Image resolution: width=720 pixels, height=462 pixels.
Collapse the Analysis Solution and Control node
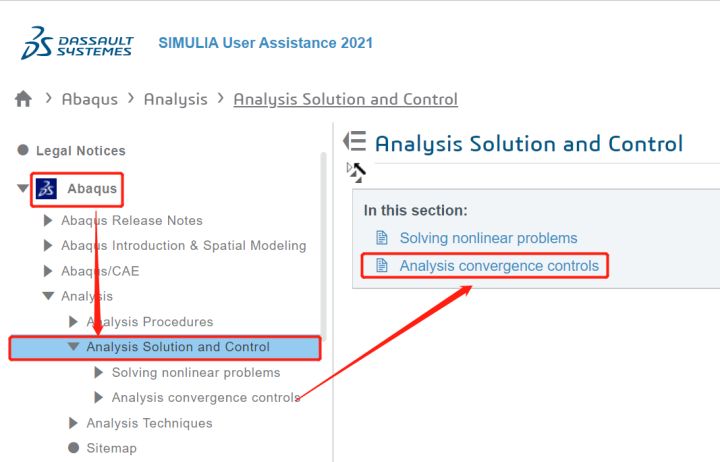pos(73,346)
